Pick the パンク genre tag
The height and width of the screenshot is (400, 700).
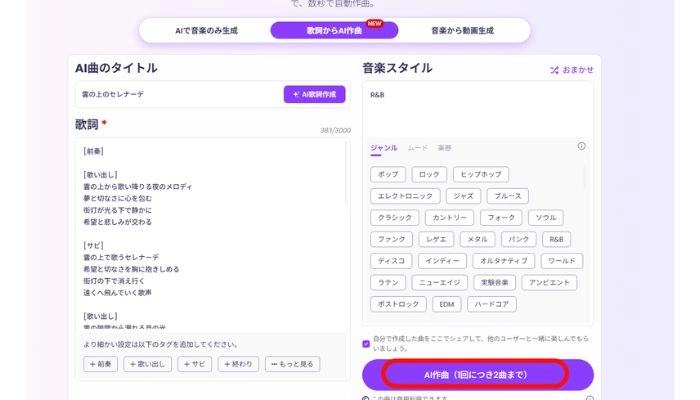(x=518, y=239)
